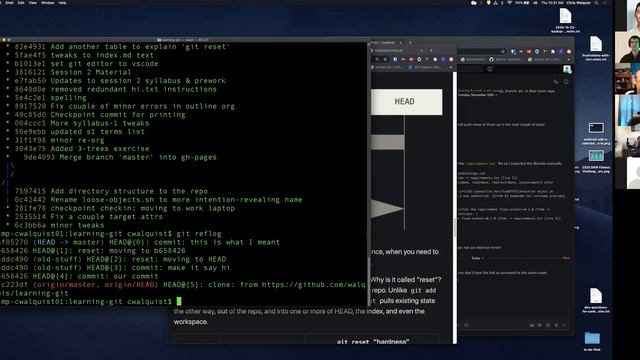Viewport: 640px width, 360px height.
Task: Click the Wi-Fi icon in the menu bar
Action: coord(509,2)
